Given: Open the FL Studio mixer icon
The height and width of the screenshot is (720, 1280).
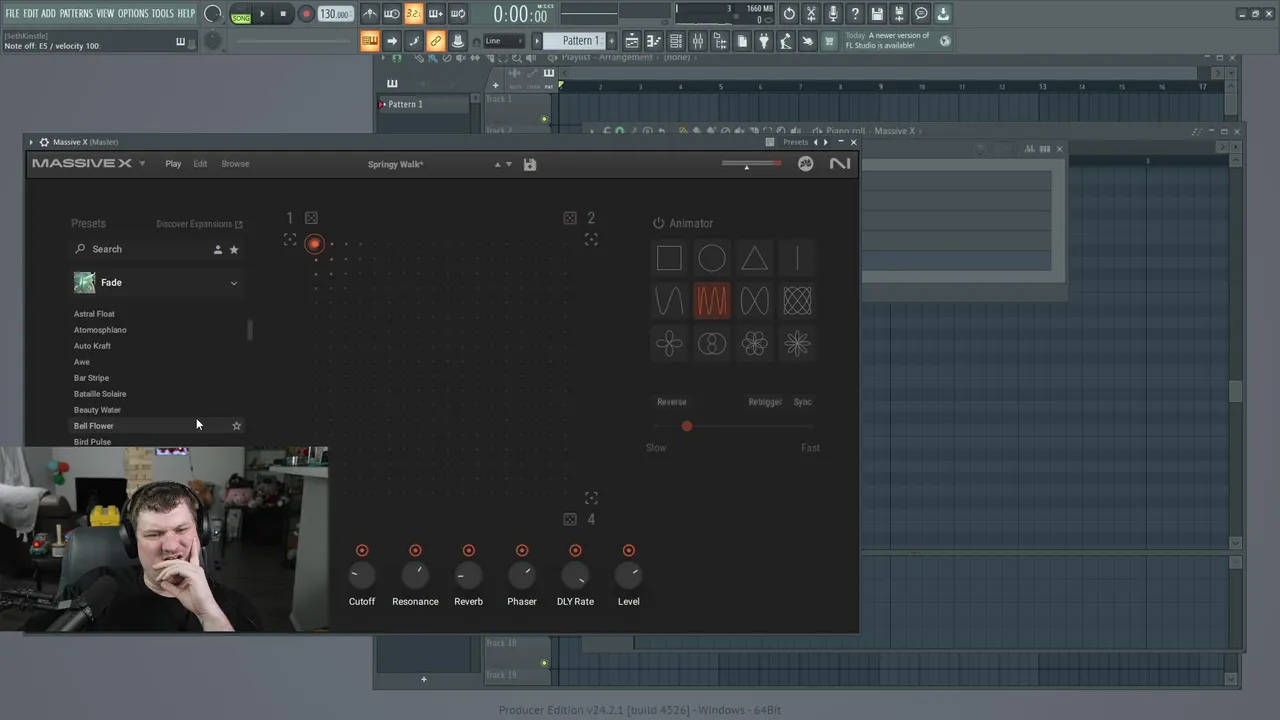Looking at the screenshot, I should point(698,41).
